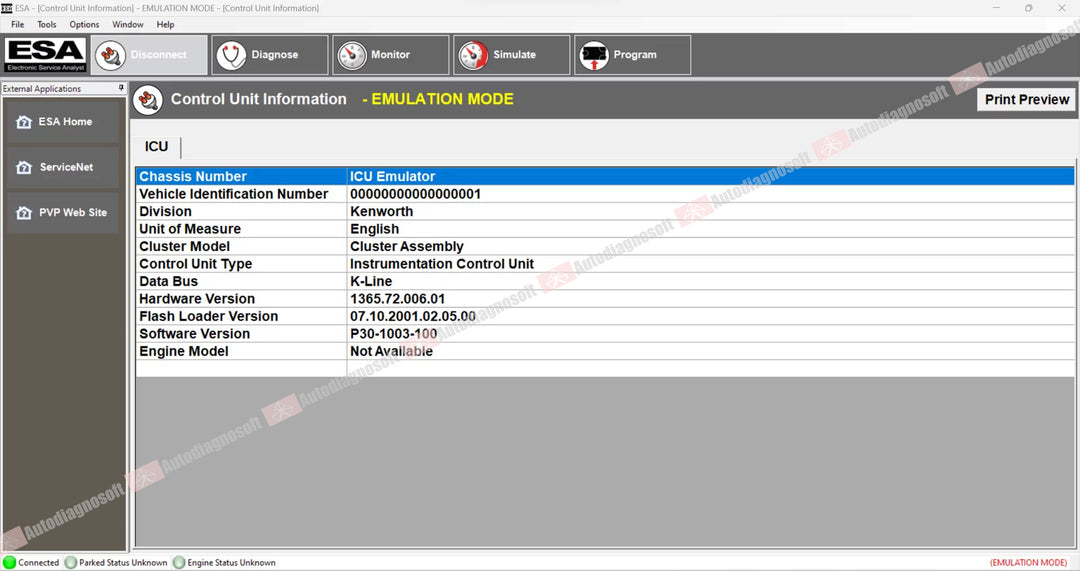Screen dimensions: 1080x571
Task: Open the Help menu
Action: tap(165, 24)
